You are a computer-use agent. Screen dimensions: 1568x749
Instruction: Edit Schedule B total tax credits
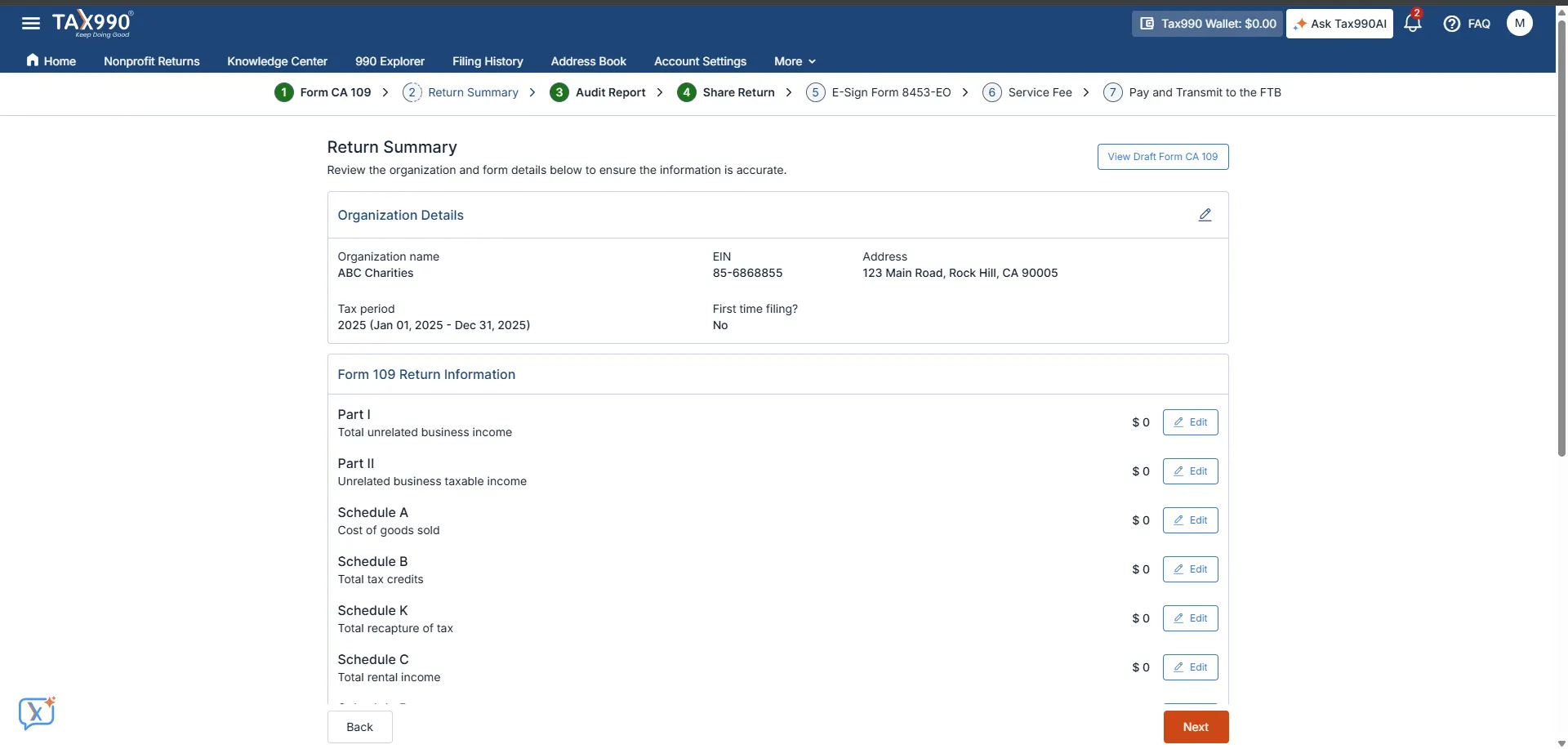1190,568
